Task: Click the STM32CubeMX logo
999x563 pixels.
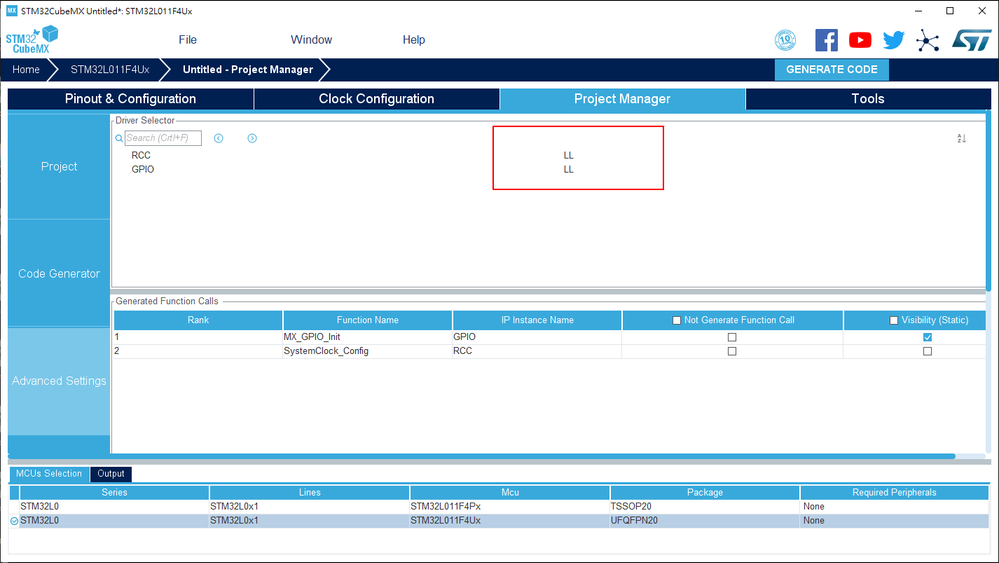Action: (x=32, y=39)
